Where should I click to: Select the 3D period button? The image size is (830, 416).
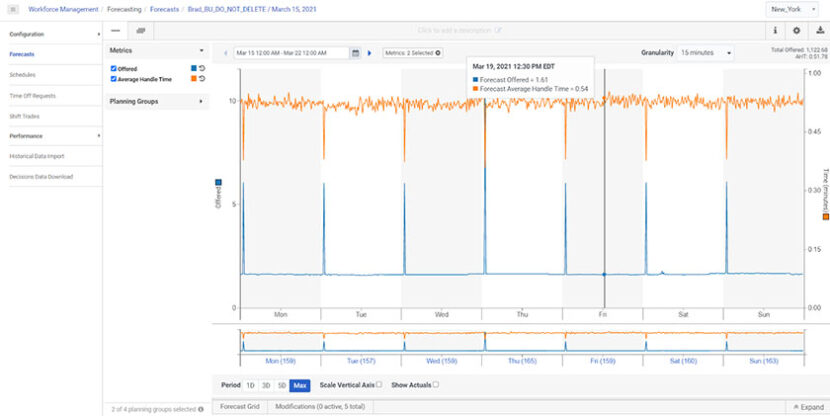(x=265, y=385)
